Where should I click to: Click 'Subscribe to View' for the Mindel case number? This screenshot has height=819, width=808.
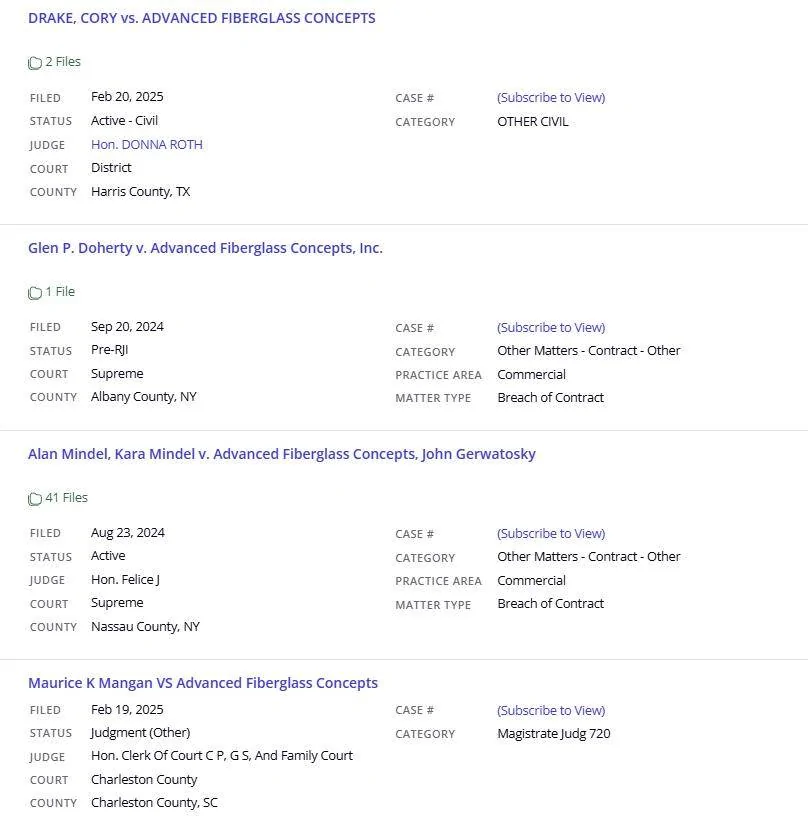(551, 533)
